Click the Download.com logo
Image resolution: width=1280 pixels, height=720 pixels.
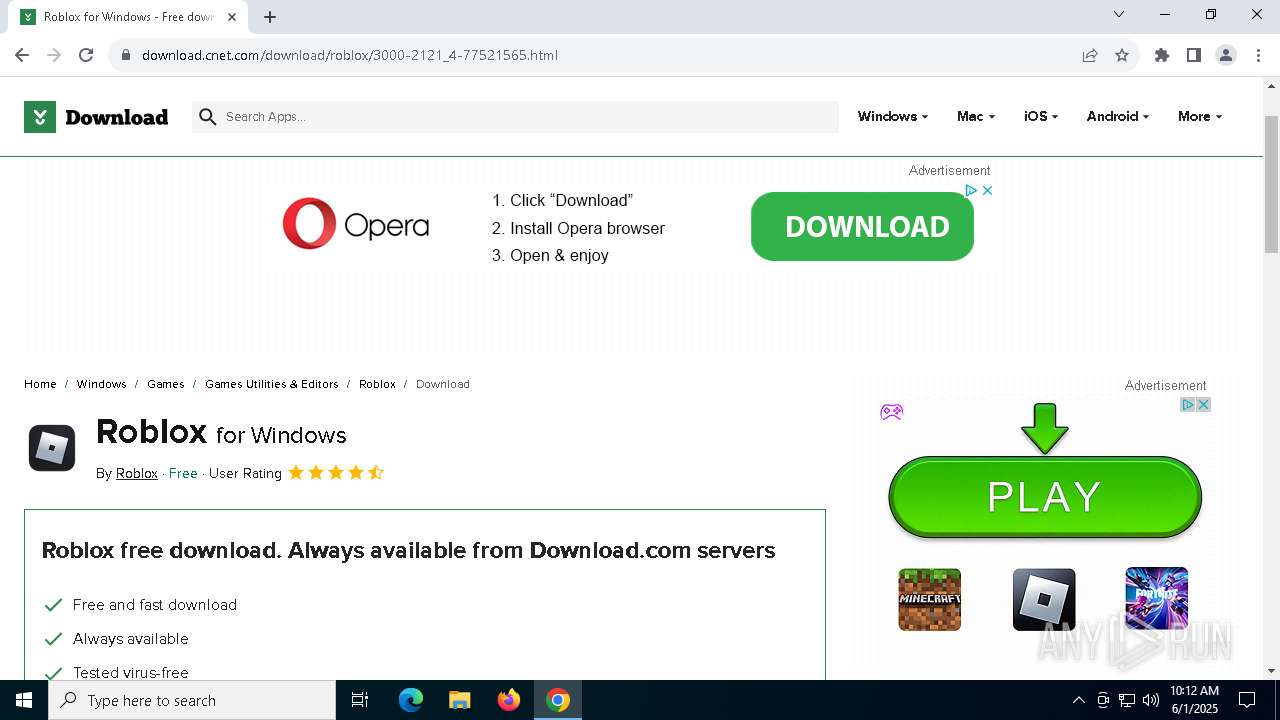point(96,117)
